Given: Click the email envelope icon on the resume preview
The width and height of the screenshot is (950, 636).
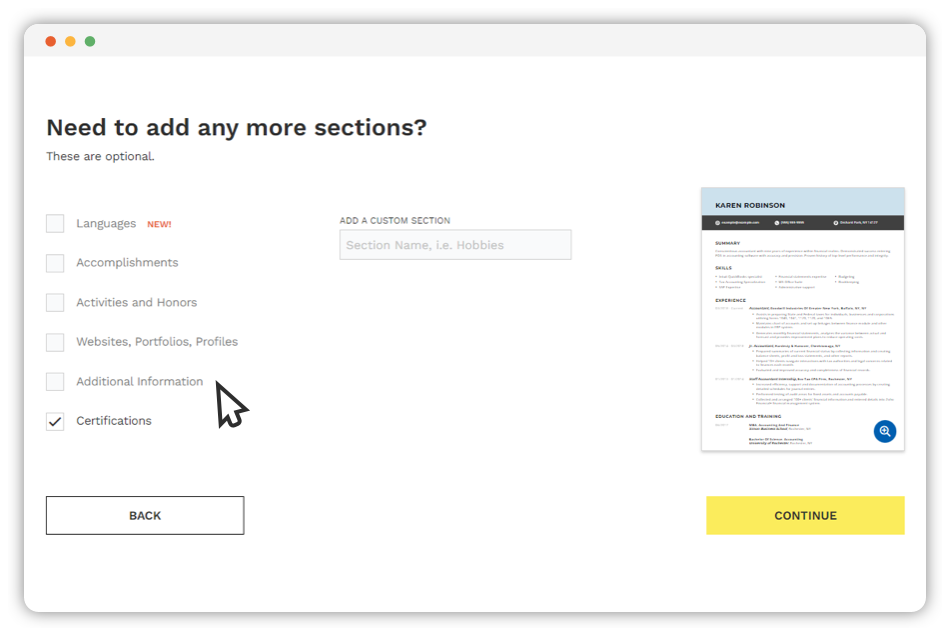Looking at the screenshot, I should [x=717, y=223].
